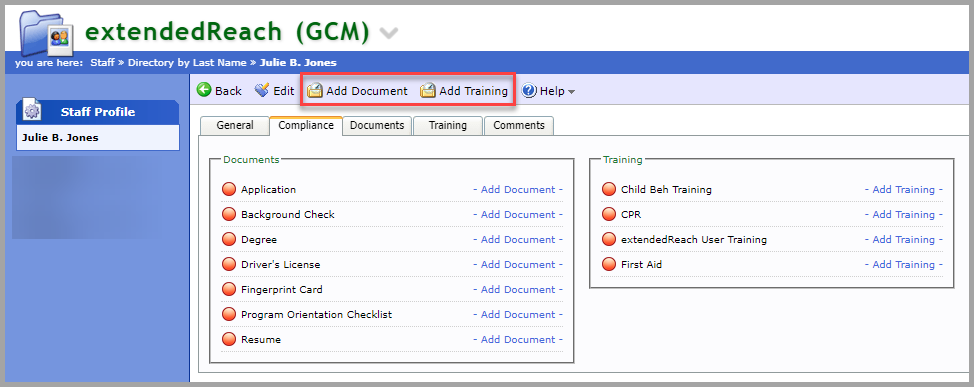This screenshot has width=974, height=387.
Task: Click the Driver's License row name
Action: pyautogui.click(x=281, y=264)
